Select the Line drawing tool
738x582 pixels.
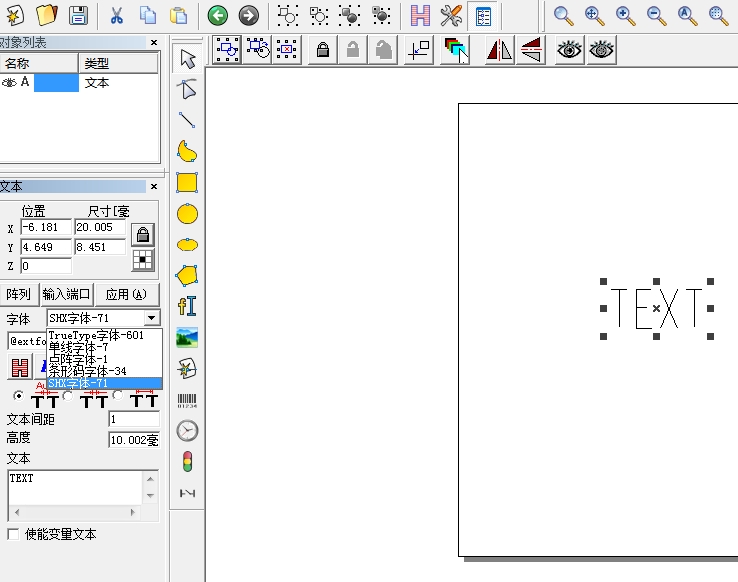[187, 120]
